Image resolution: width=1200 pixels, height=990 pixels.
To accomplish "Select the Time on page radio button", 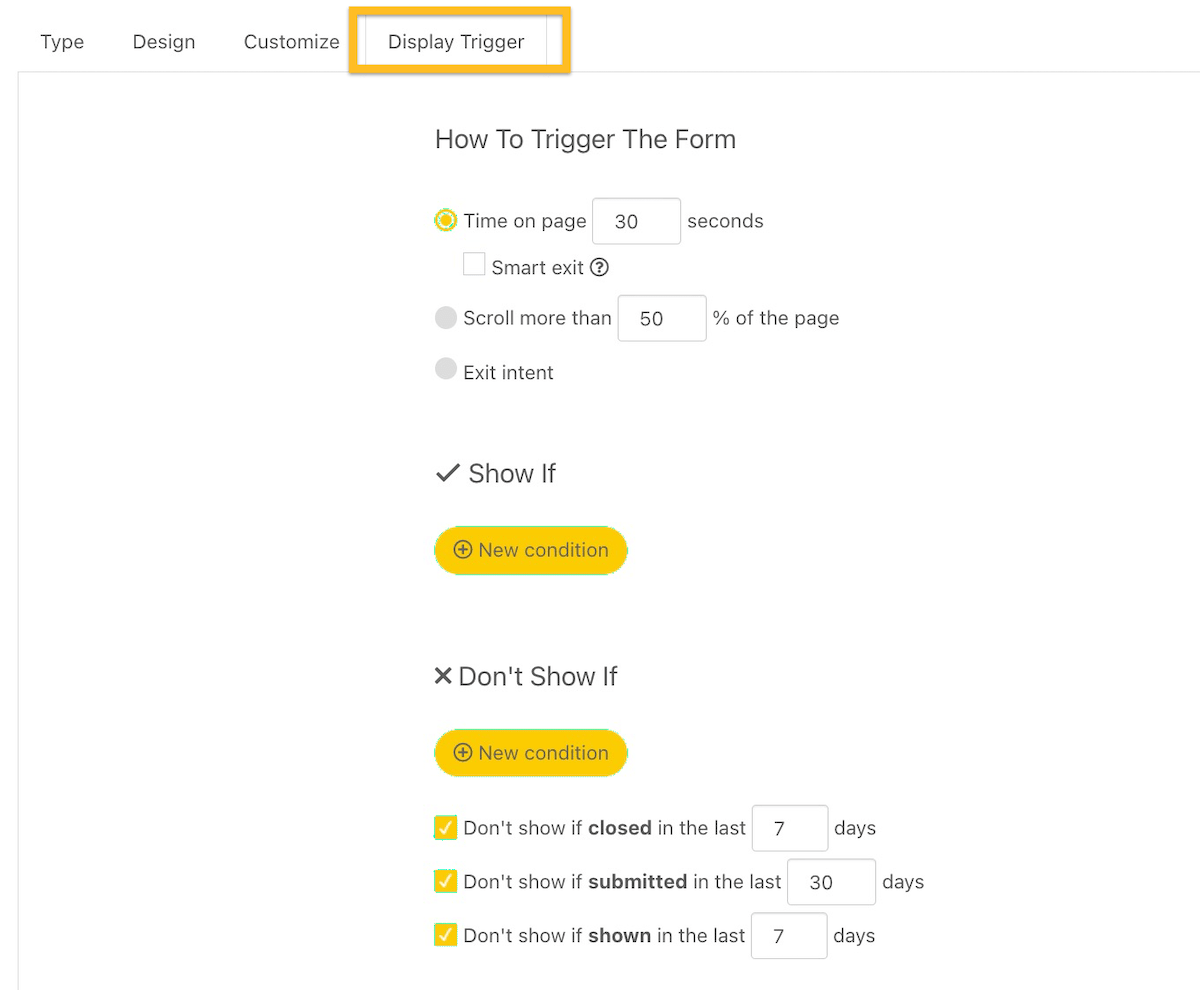I will [444, 220].
